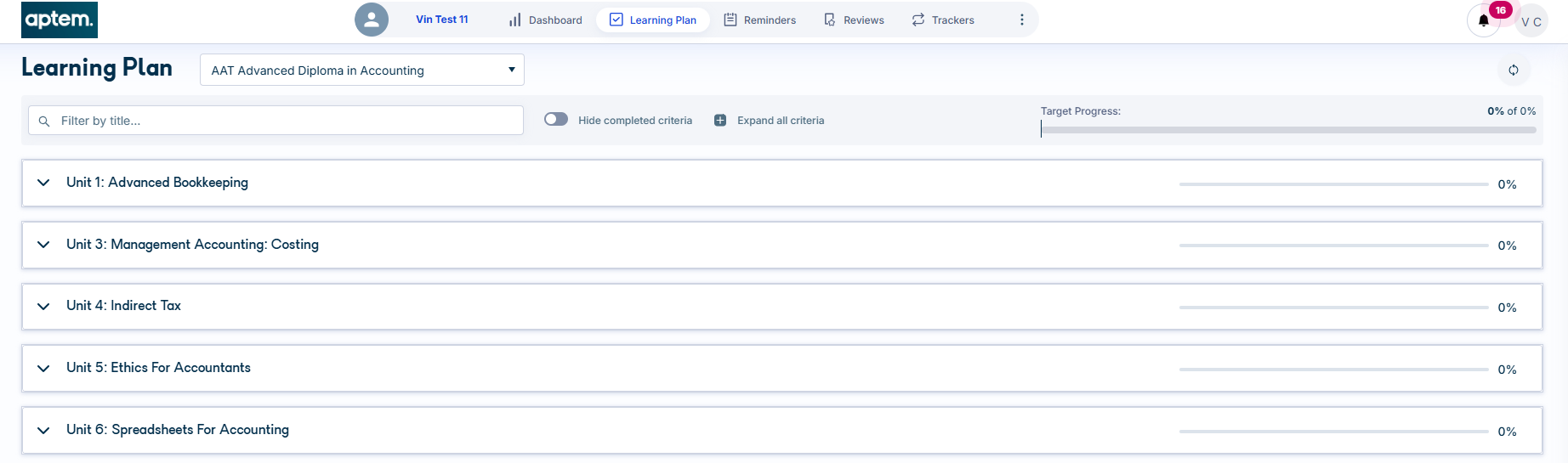The image size is (1568, 463).
Task: Click the Target Progress bar
Action: 1287,130
